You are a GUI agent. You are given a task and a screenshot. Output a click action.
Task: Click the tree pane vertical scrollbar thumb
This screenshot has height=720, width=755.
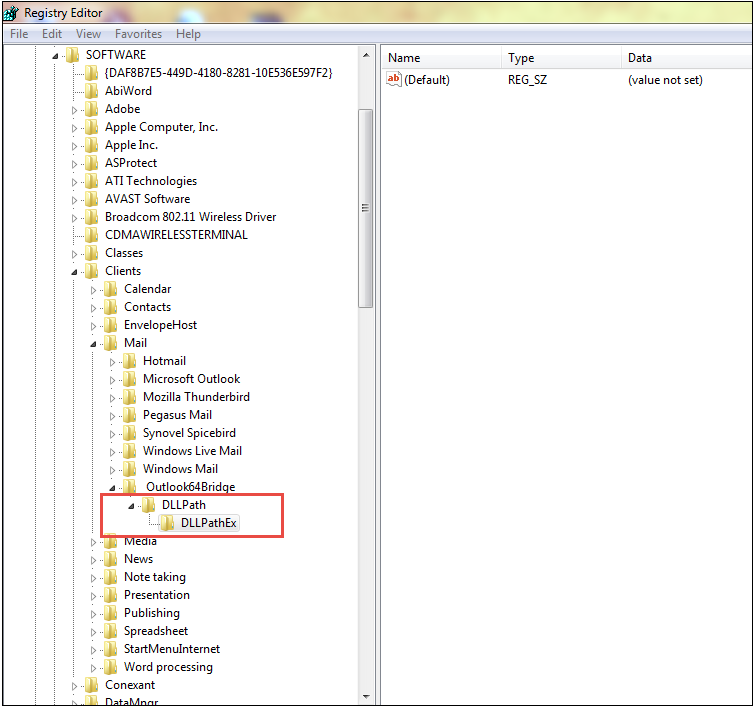point(366,208)
